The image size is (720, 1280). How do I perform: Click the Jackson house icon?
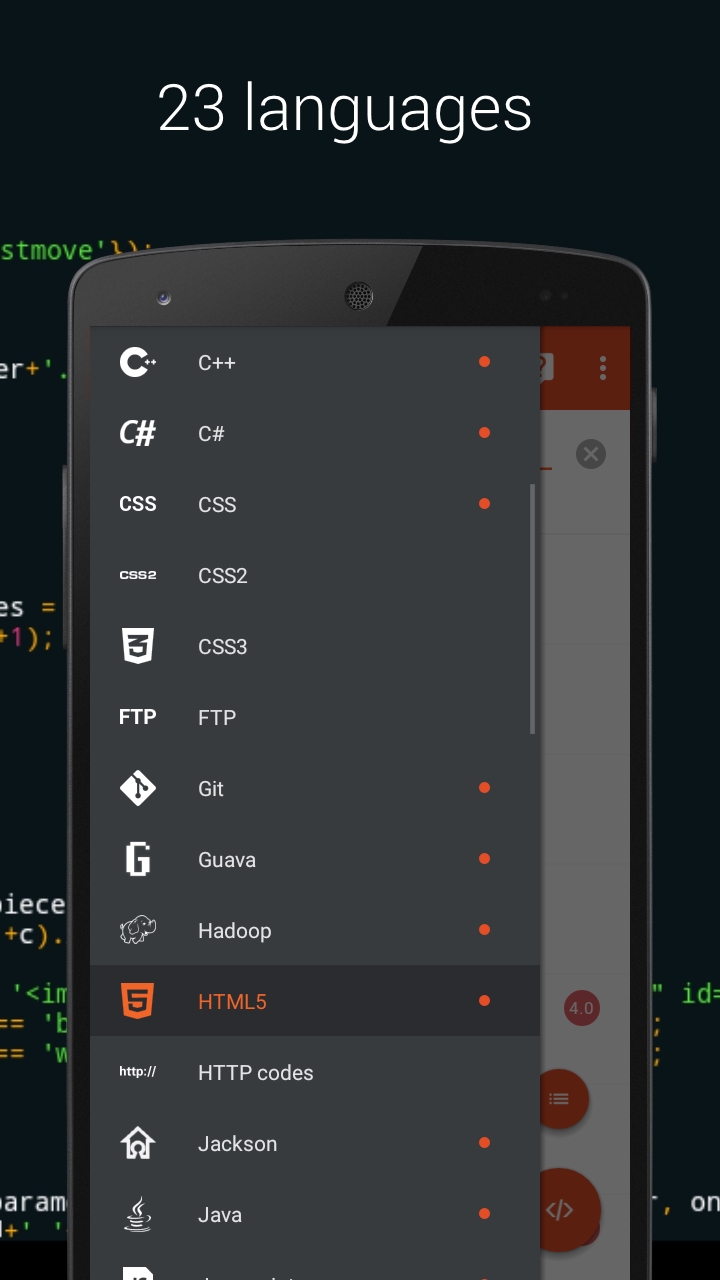tap(138, 1143)
